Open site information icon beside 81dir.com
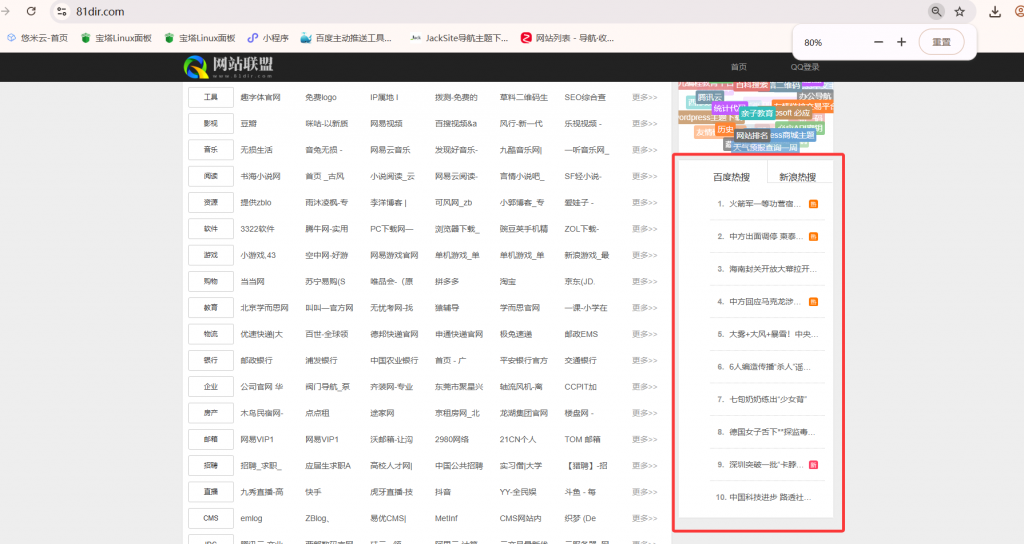Viewport: 1024px width, 544px height. coord(61,11)
